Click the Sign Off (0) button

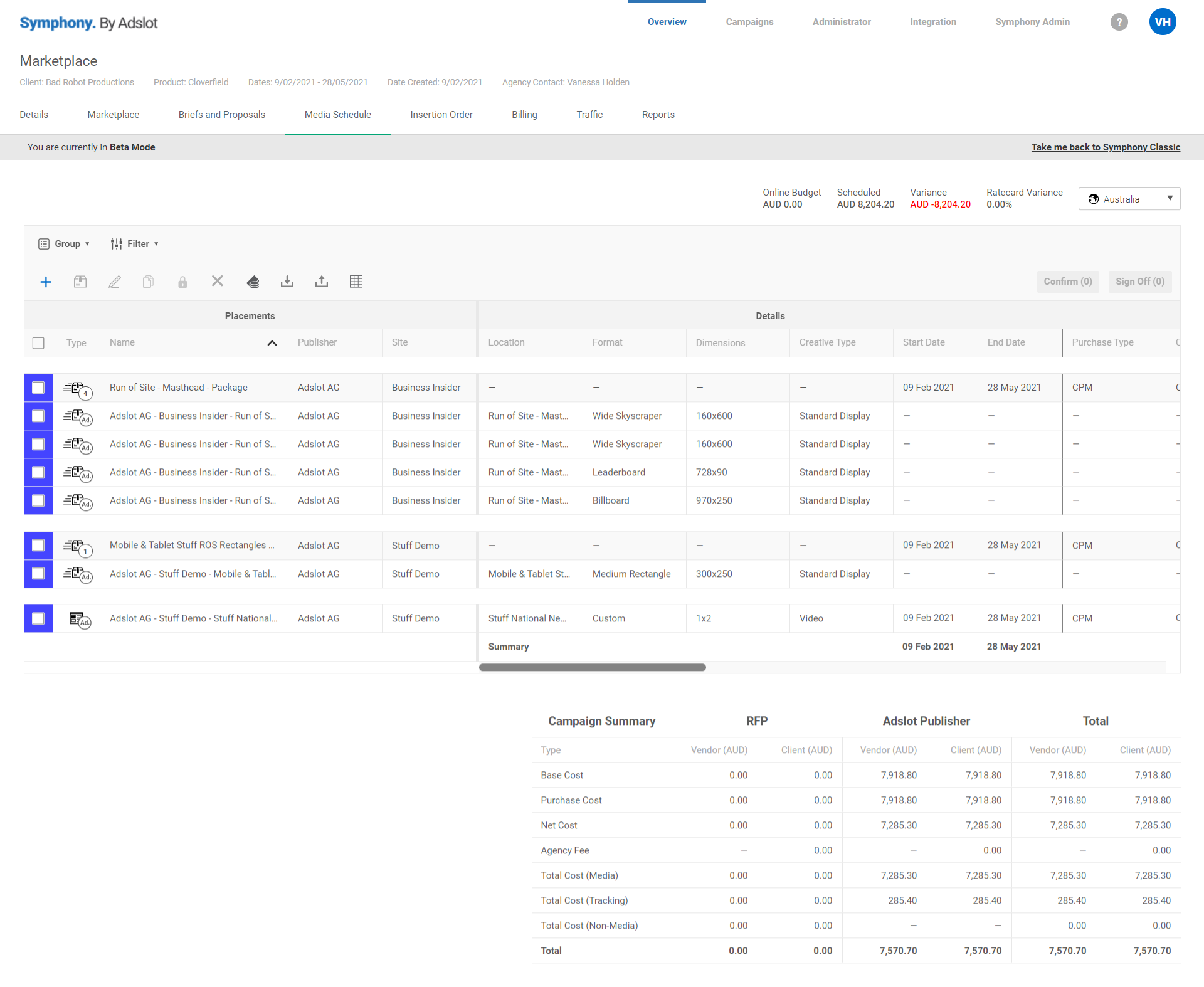pyautogui.click(x=1139, y=282)
